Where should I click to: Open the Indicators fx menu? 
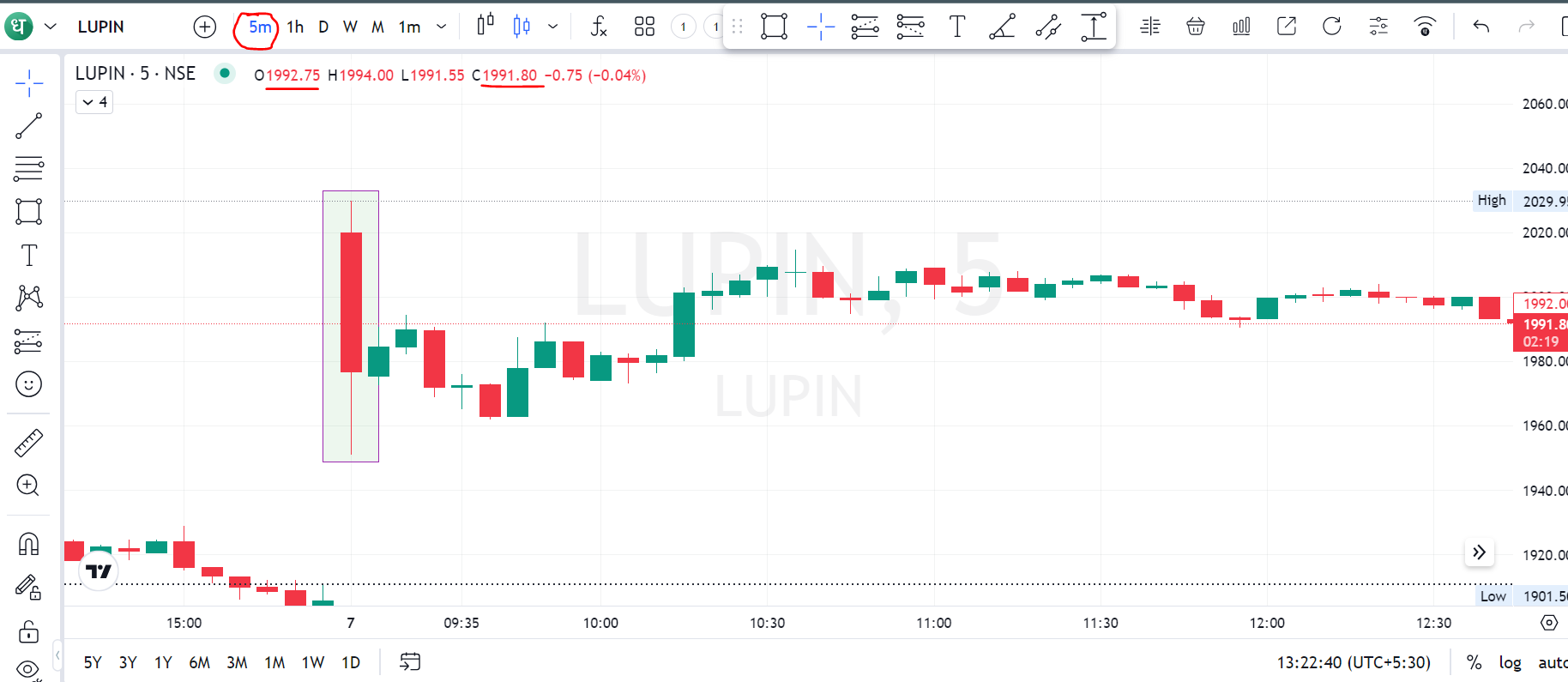coord(599,27)
